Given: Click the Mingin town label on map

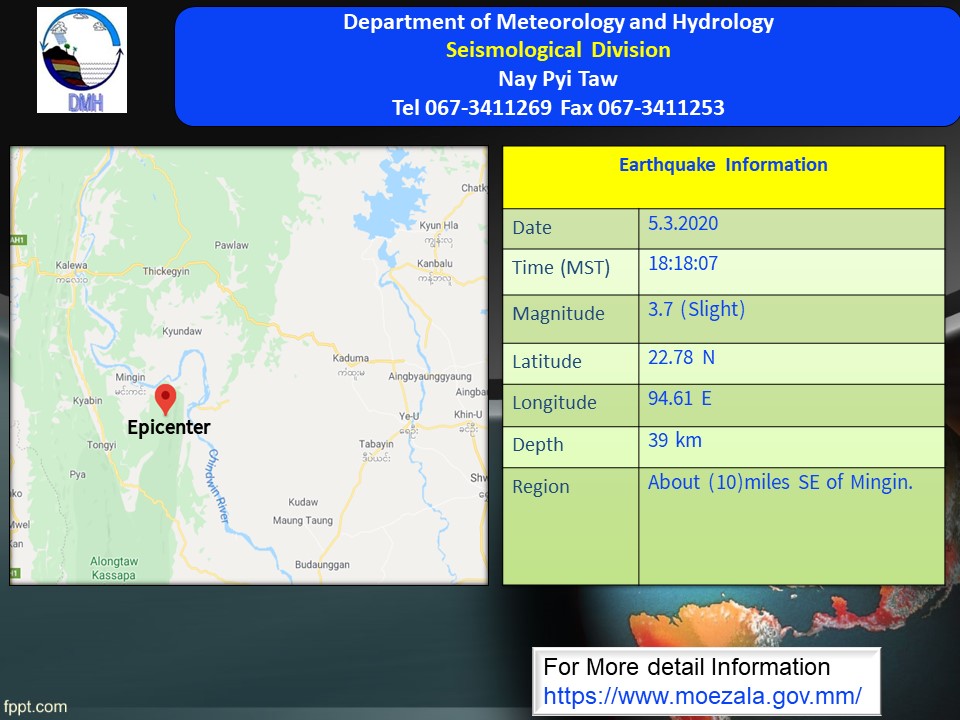Looking at the screenshot, I should coord(130,377).
